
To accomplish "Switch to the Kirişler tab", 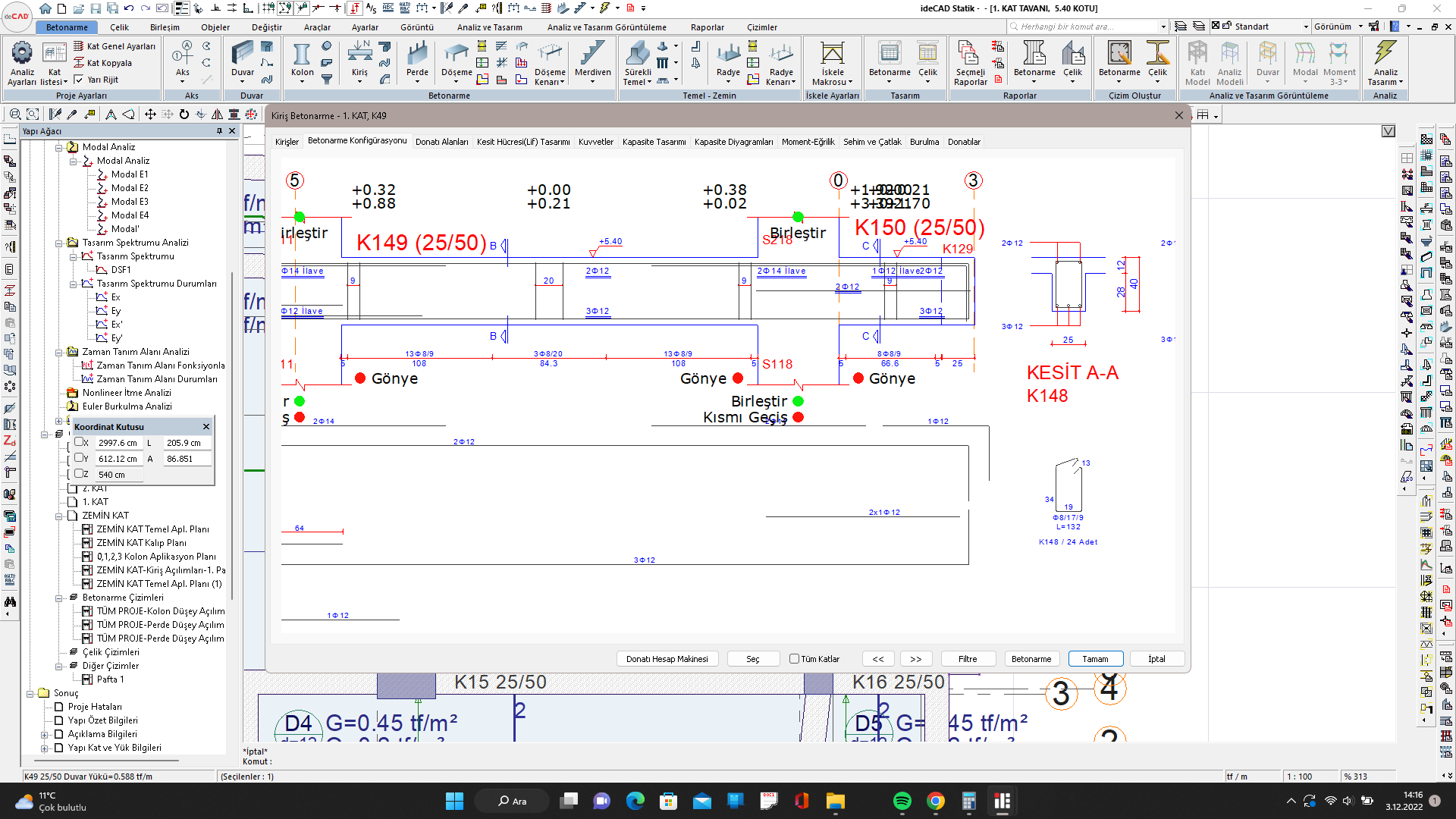I will (287, 142).
